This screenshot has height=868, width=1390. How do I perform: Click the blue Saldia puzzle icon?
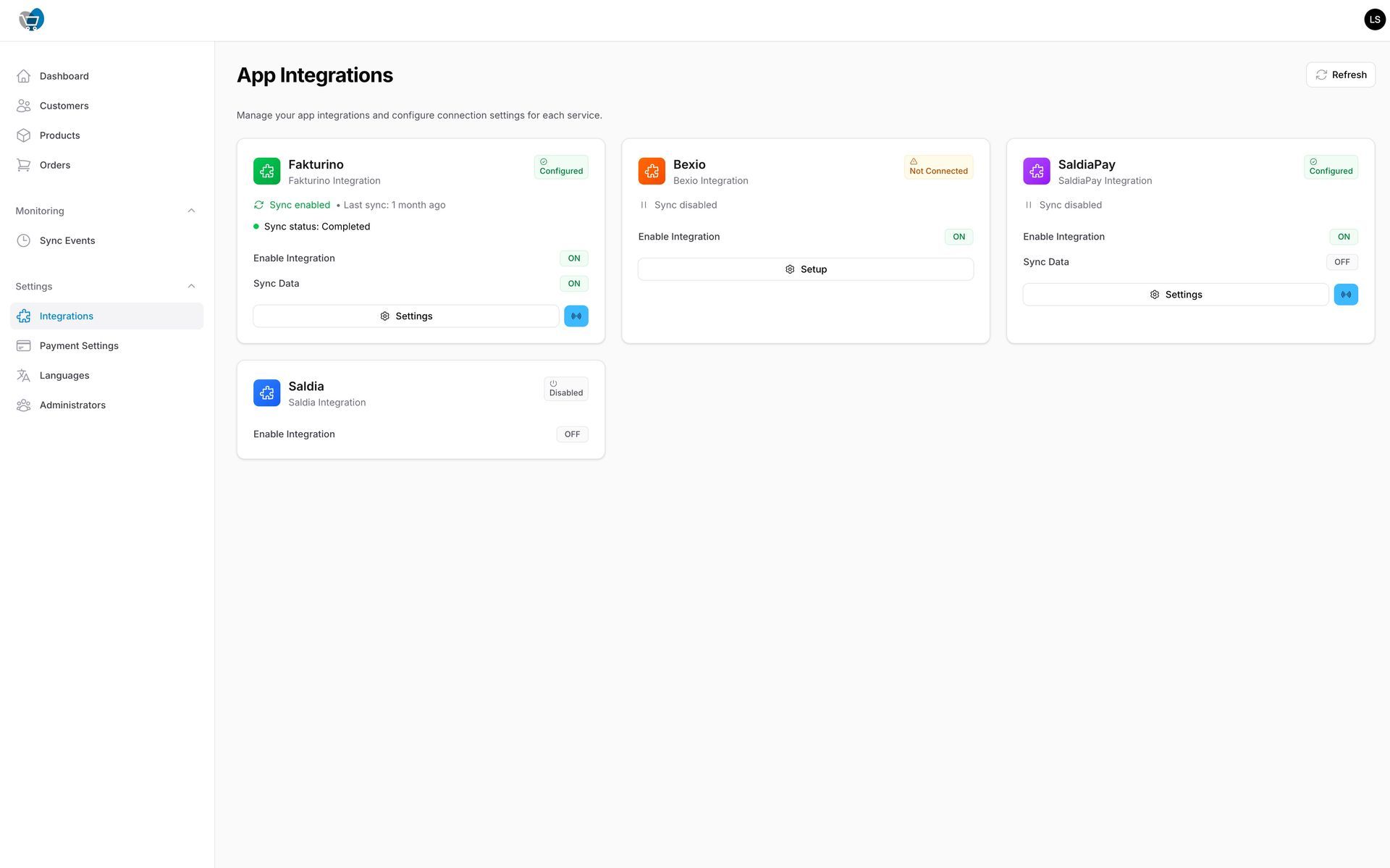point(266,393)
